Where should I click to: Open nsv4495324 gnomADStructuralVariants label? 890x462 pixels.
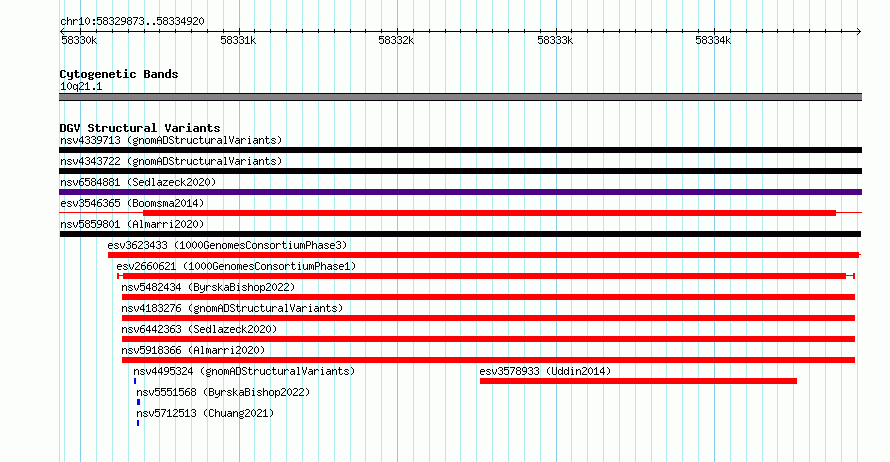[x=244, y=371]
